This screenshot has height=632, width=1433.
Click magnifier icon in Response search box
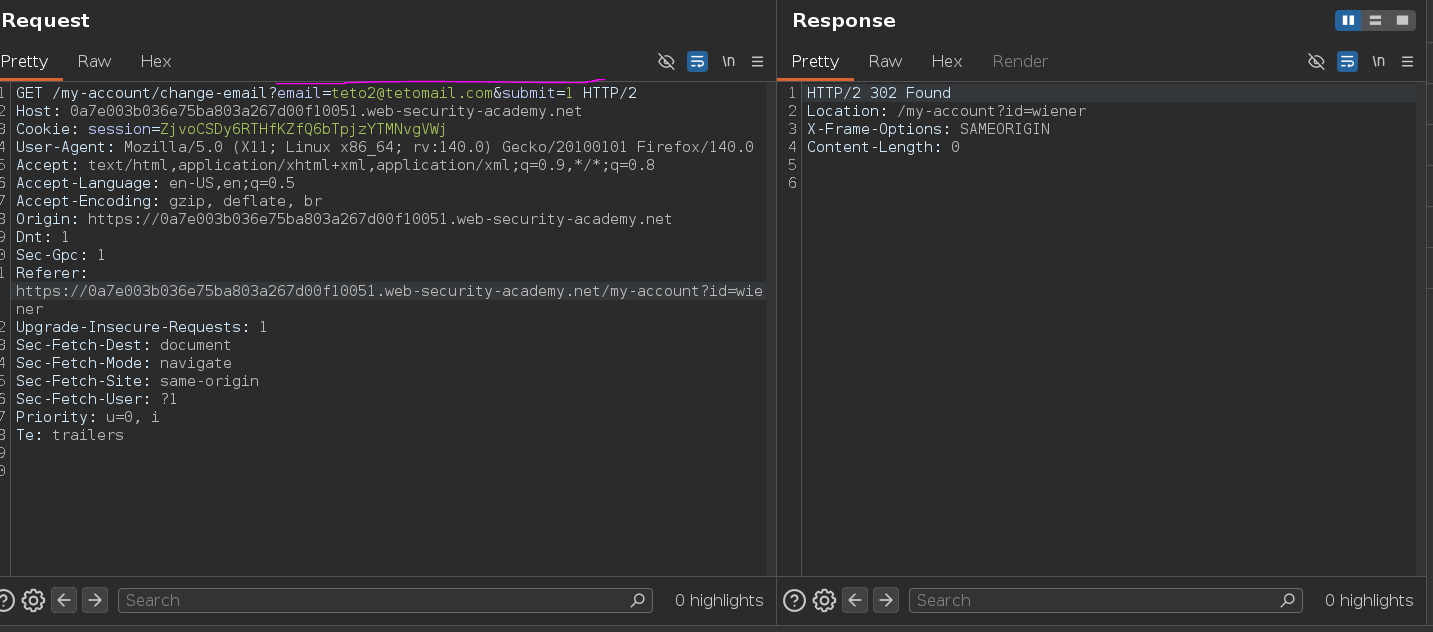pos(1288,600)
